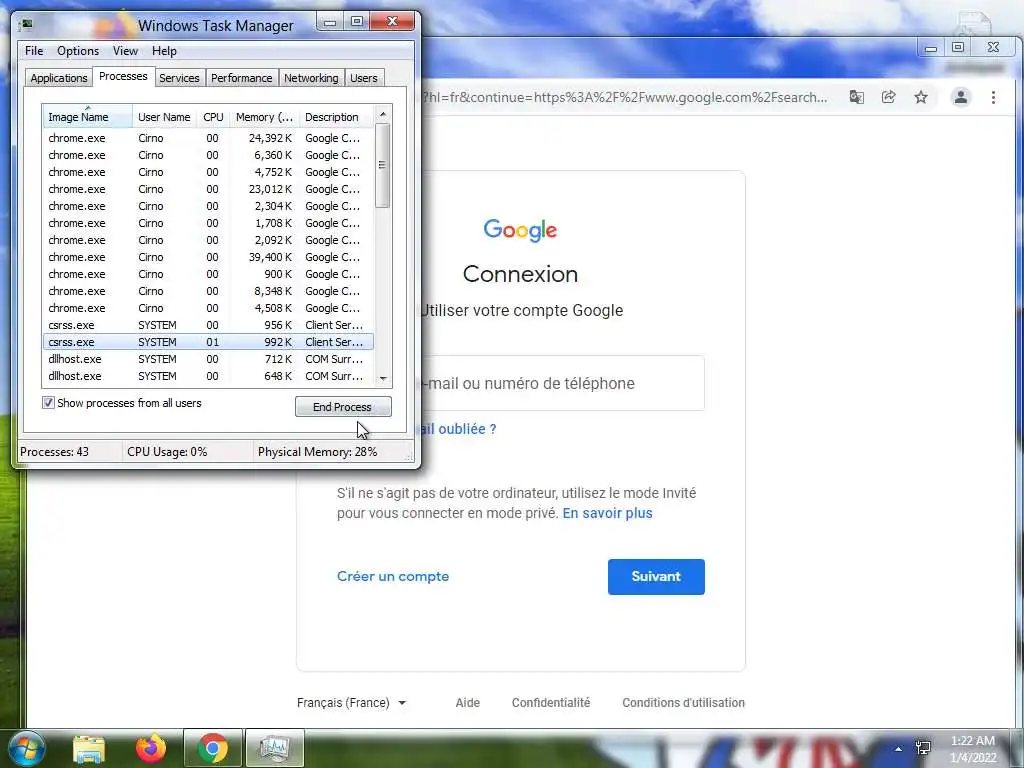The width and height of the screenshot is (1024, 768).
Task: Click the e-mail or phone input field
Action: [x=562, y=383]
